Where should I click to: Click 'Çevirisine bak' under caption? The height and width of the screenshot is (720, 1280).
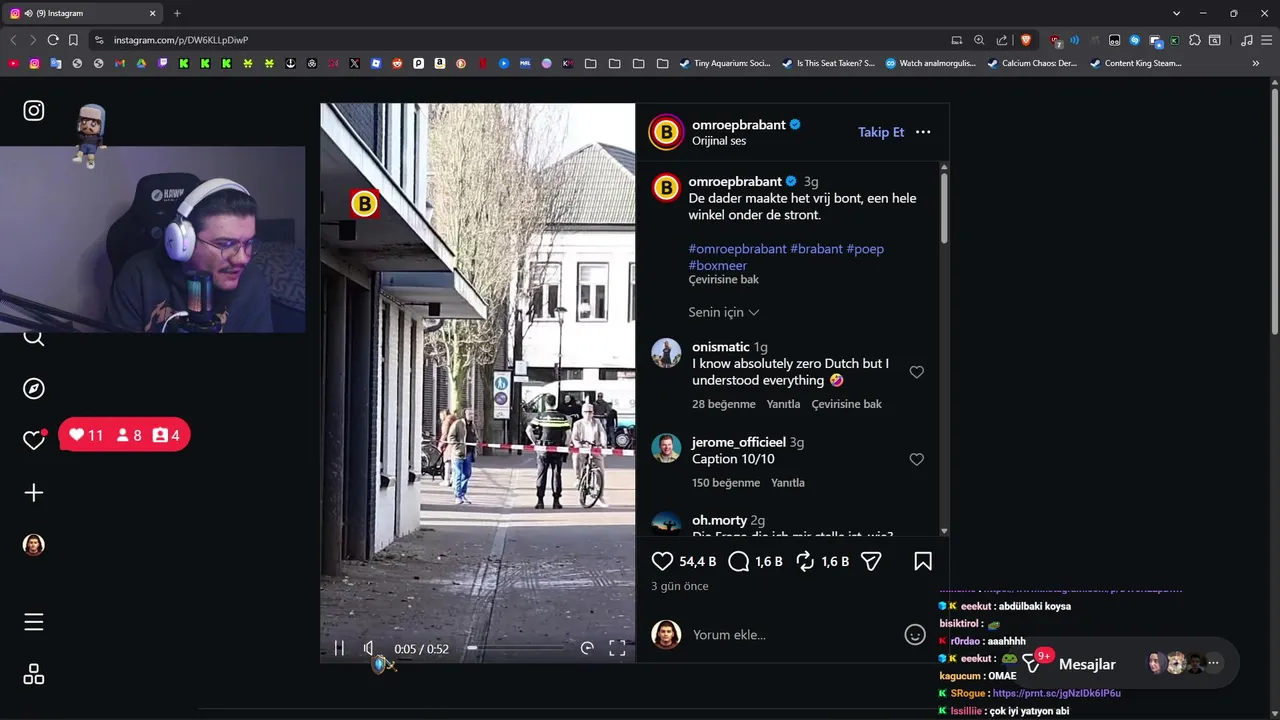(x=724, y=280)
